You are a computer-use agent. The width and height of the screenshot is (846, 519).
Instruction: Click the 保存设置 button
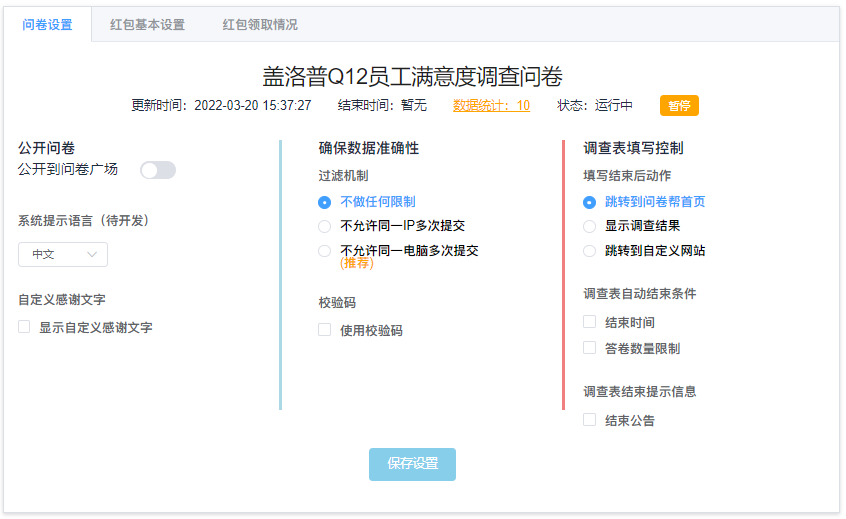pyautogui.click(x=412, y=464)
